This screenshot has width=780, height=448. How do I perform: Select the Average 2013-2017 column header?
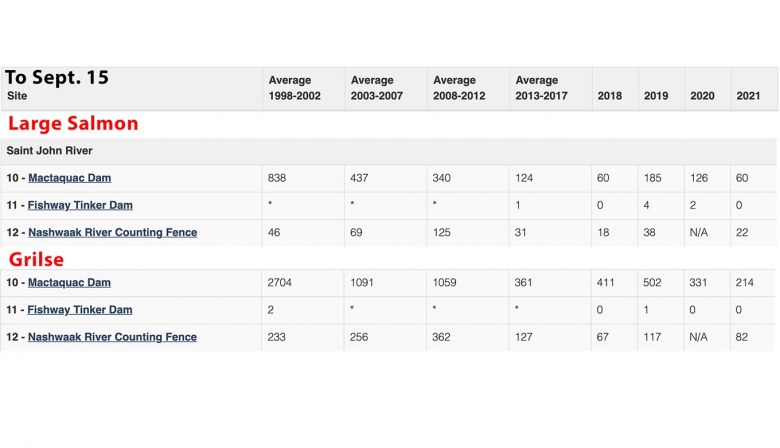(542, 88)
